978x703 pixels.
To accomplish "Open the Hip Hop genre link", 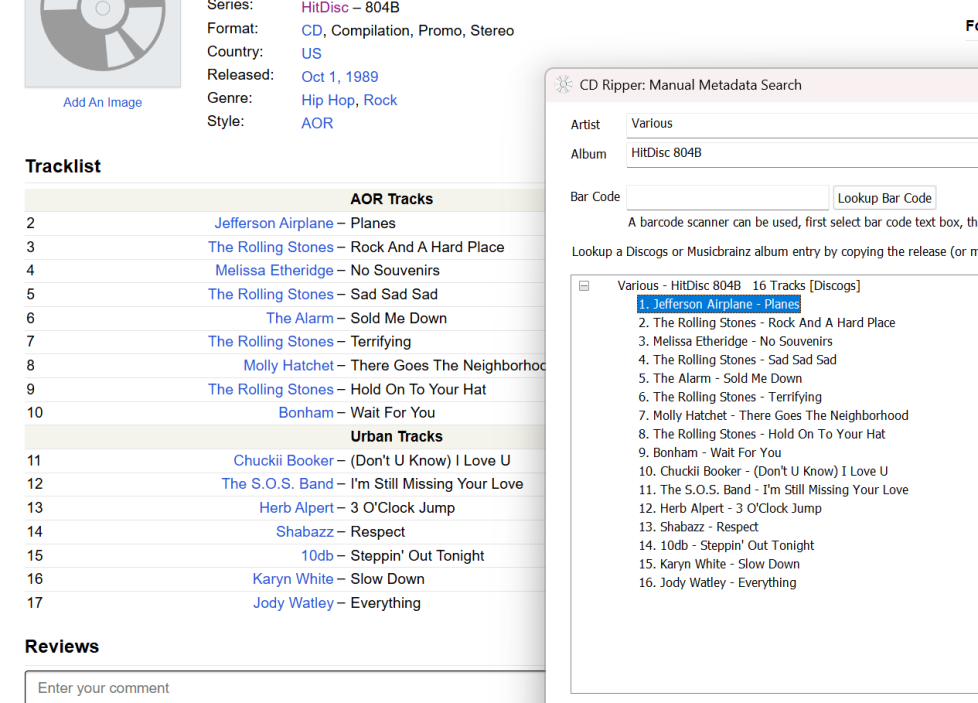I will [328, 100].
